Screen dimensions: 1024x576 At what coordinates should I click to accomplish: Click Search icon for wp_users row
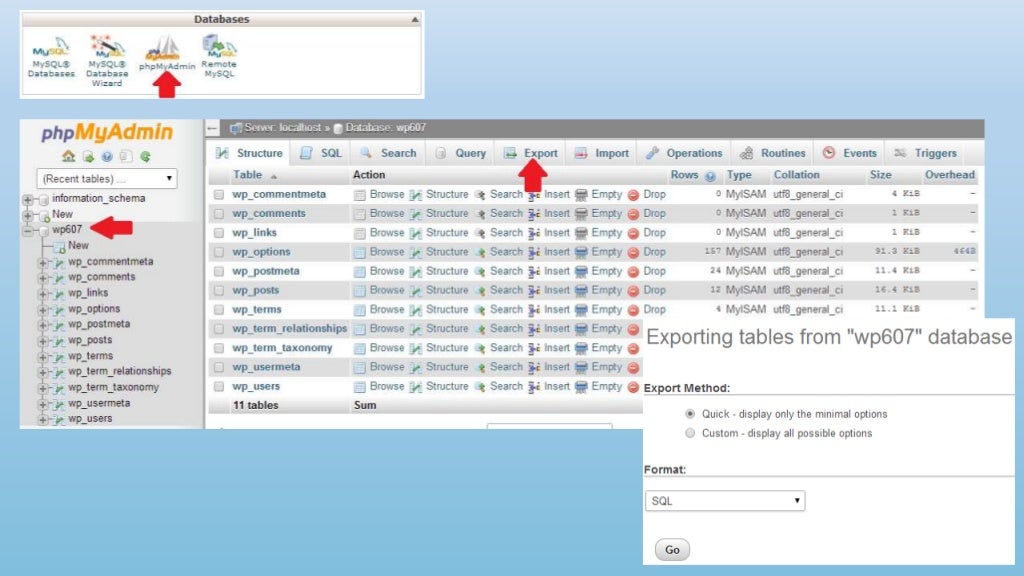pos(480,387)
